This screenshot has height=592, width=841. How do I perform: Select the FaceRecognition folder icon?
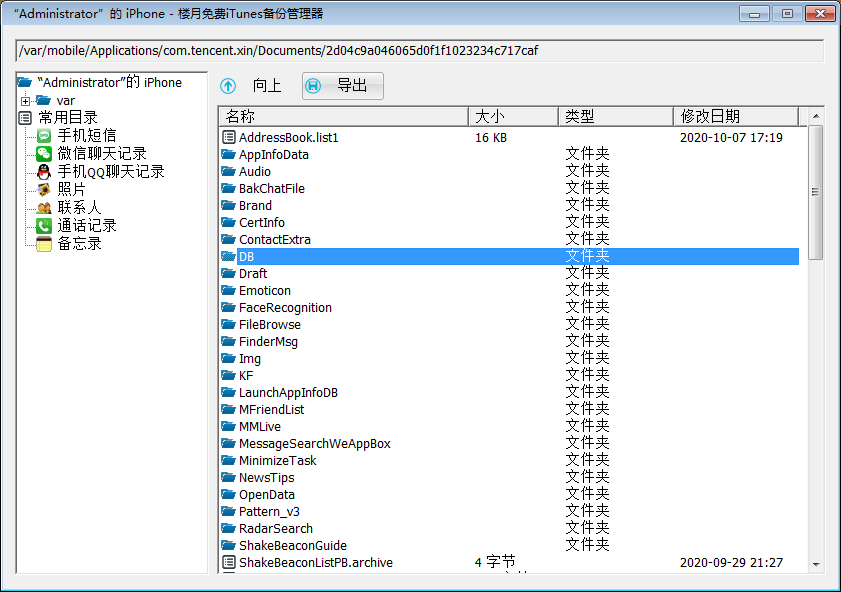[229, 307]
